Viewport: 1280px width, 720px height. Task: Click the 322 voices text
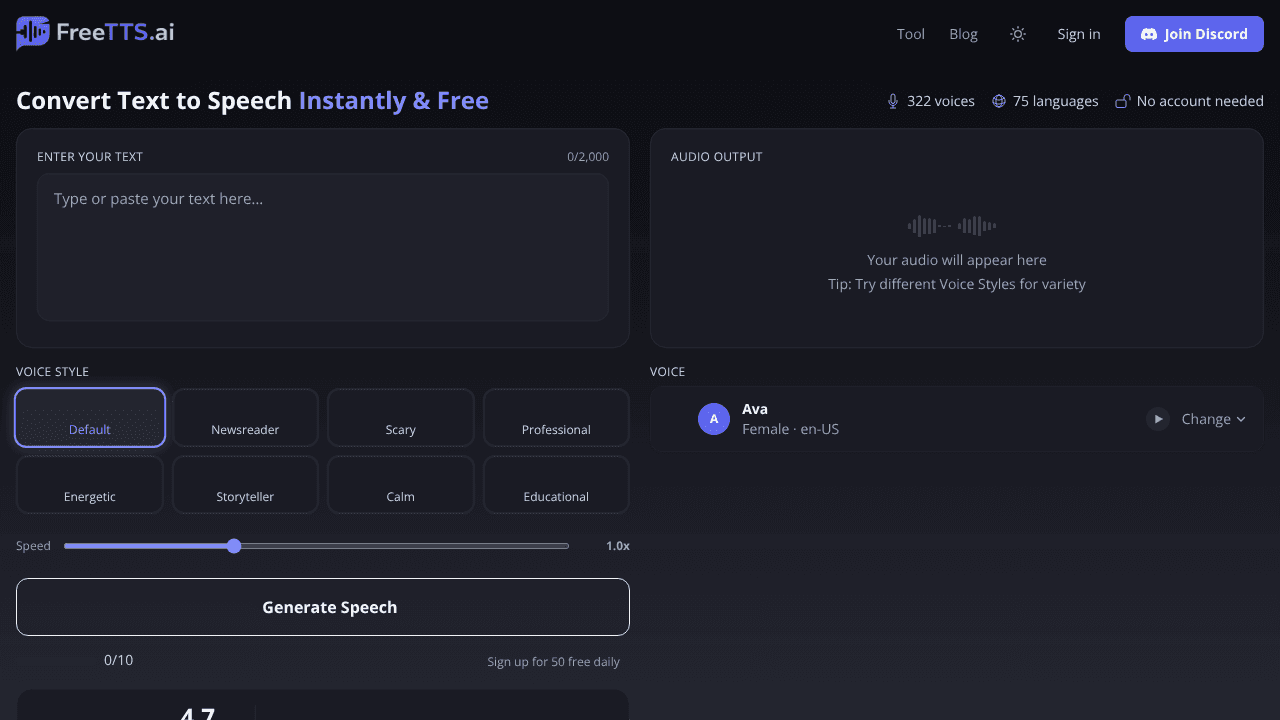tap(941, 101)
